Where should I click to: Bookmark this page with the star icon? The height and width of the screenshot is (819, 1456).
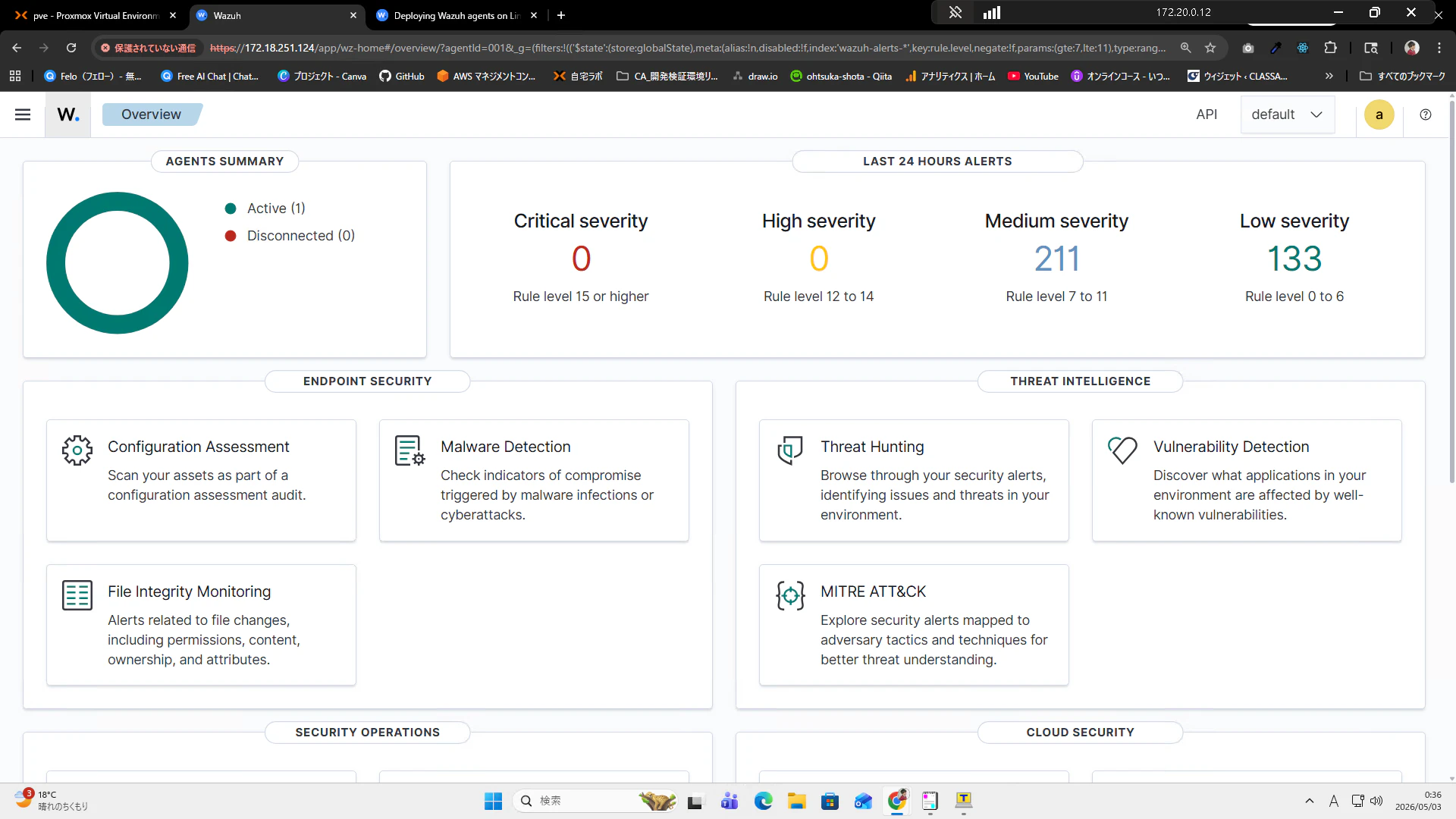coord(1210,48)
